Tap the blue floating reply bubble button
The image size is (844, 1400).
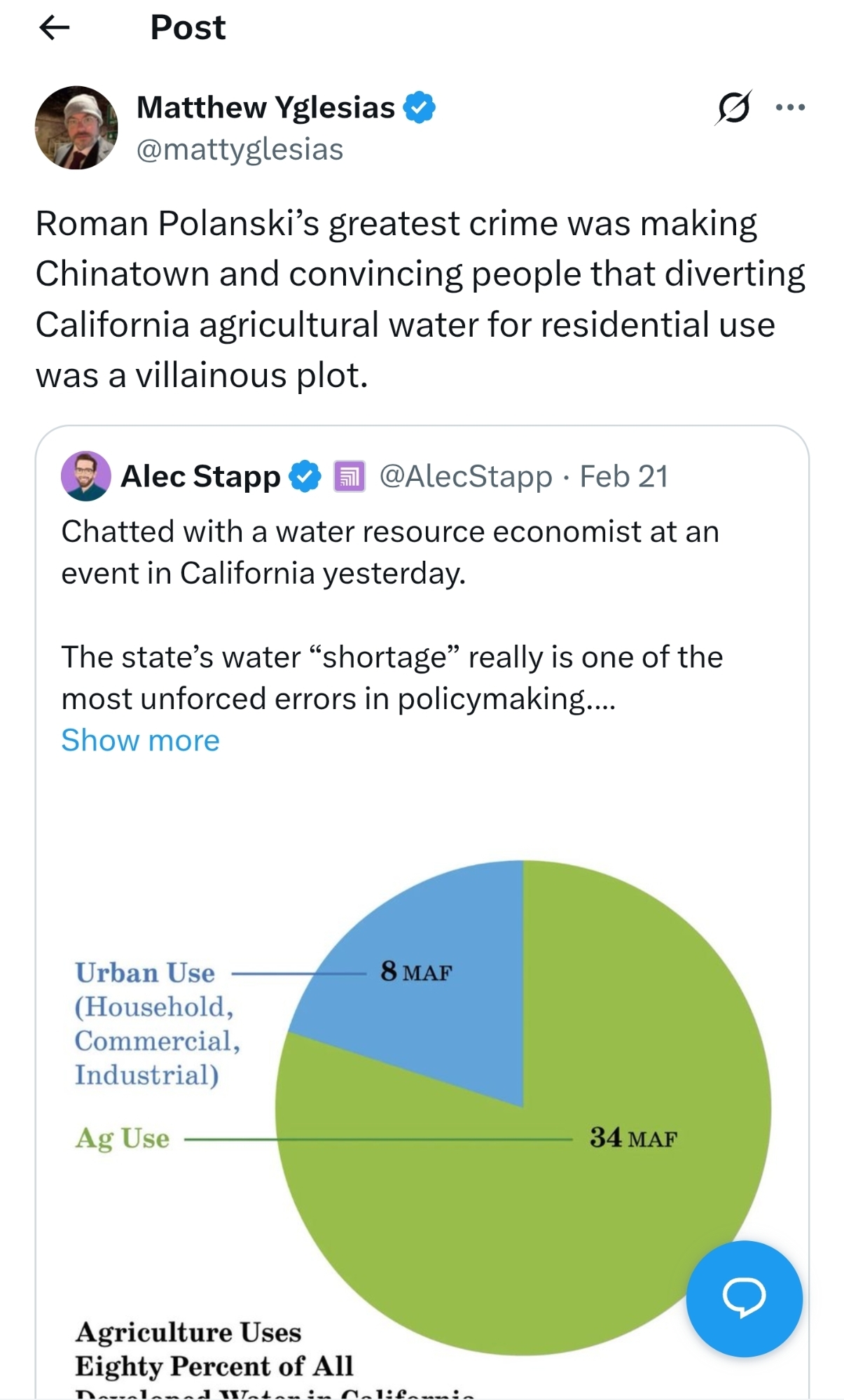(744, 1298)
